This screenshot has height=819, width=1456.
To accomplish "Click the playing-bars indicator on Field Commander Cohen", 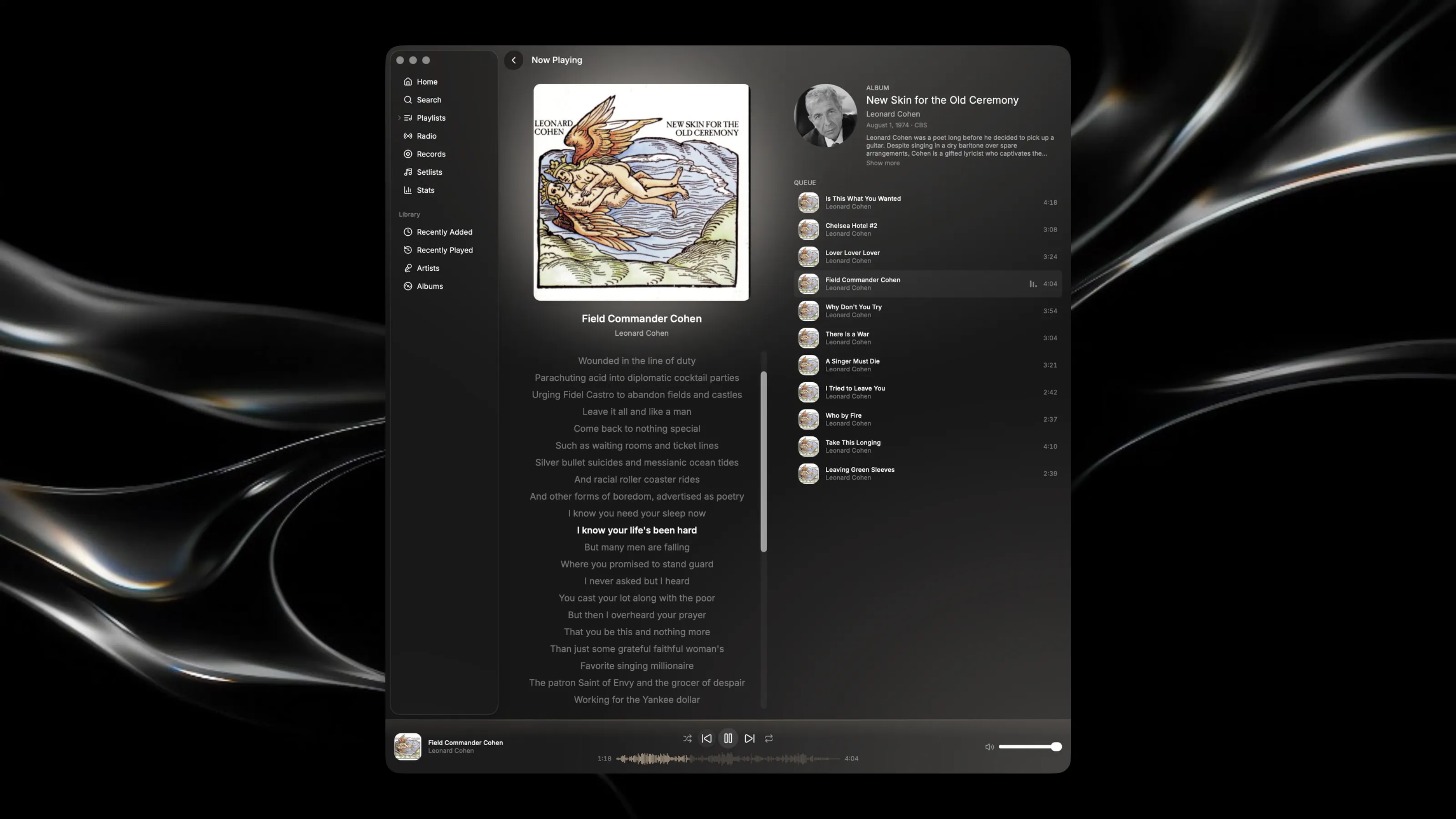I will point(1033,284).
